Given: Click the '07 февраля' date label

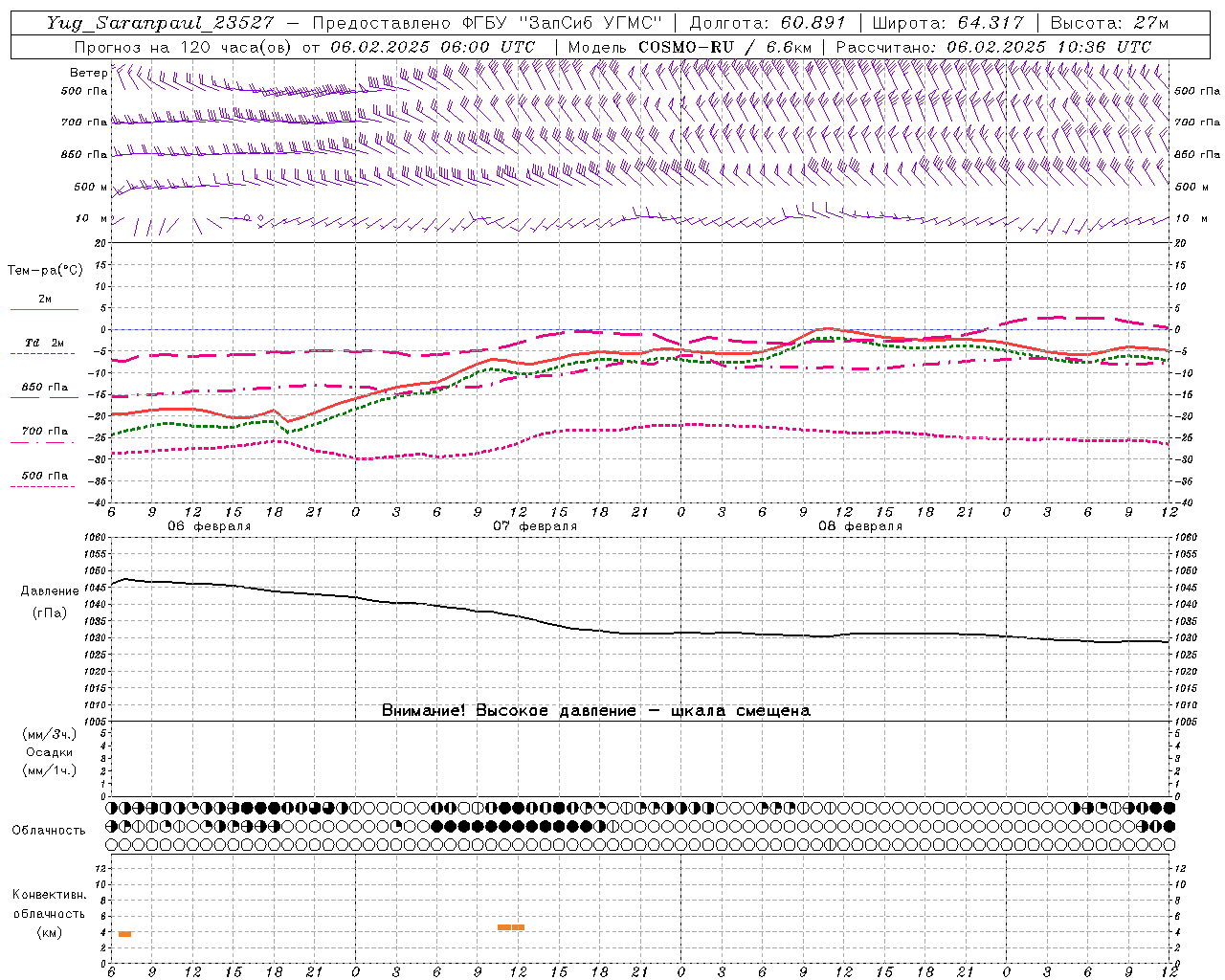Looking at the screenshot, I should pyautogui.click(x=535, y=526).
